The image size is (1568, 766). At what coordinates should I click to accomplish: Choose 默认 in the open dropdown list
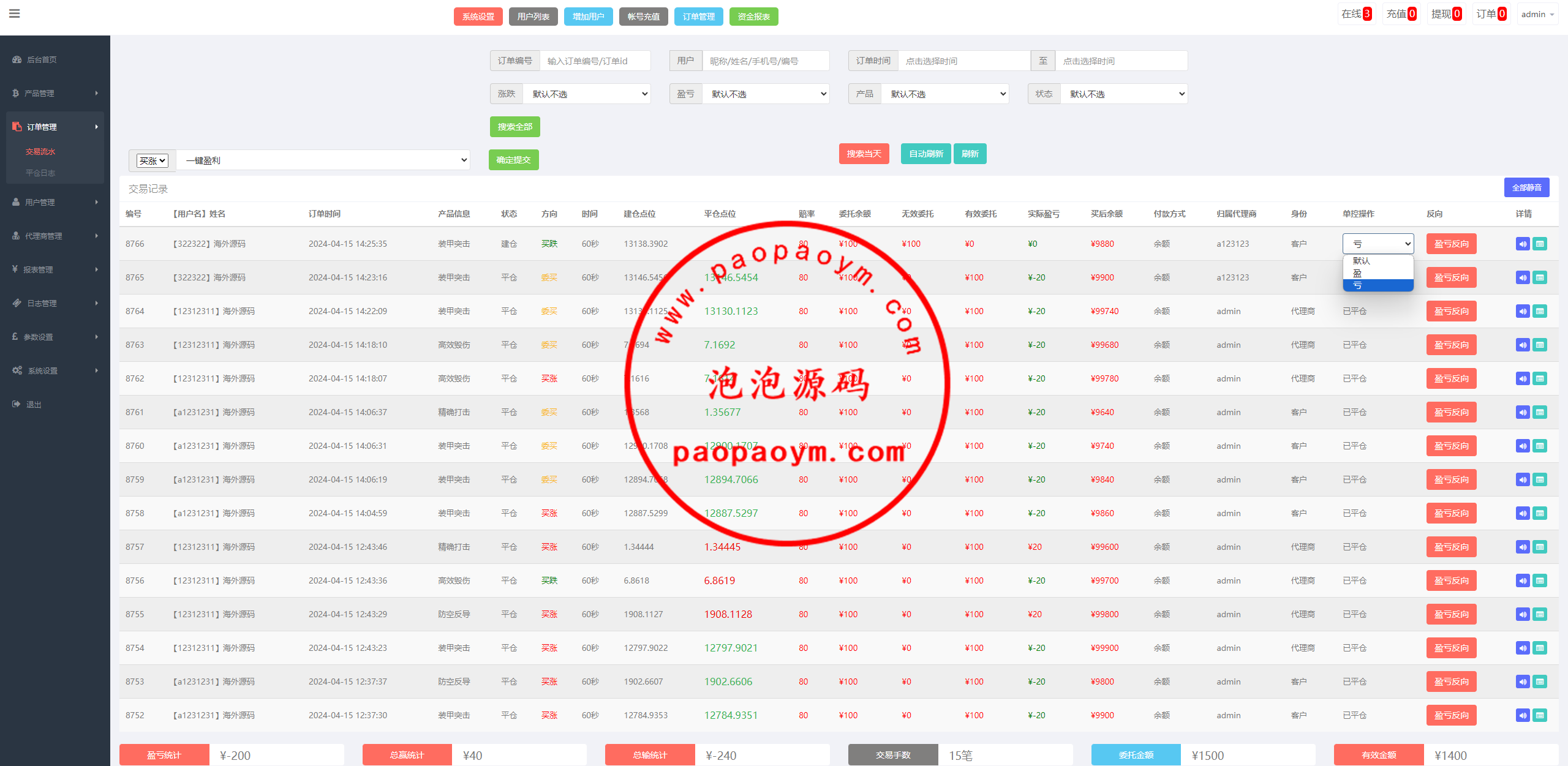[1378, 261]
